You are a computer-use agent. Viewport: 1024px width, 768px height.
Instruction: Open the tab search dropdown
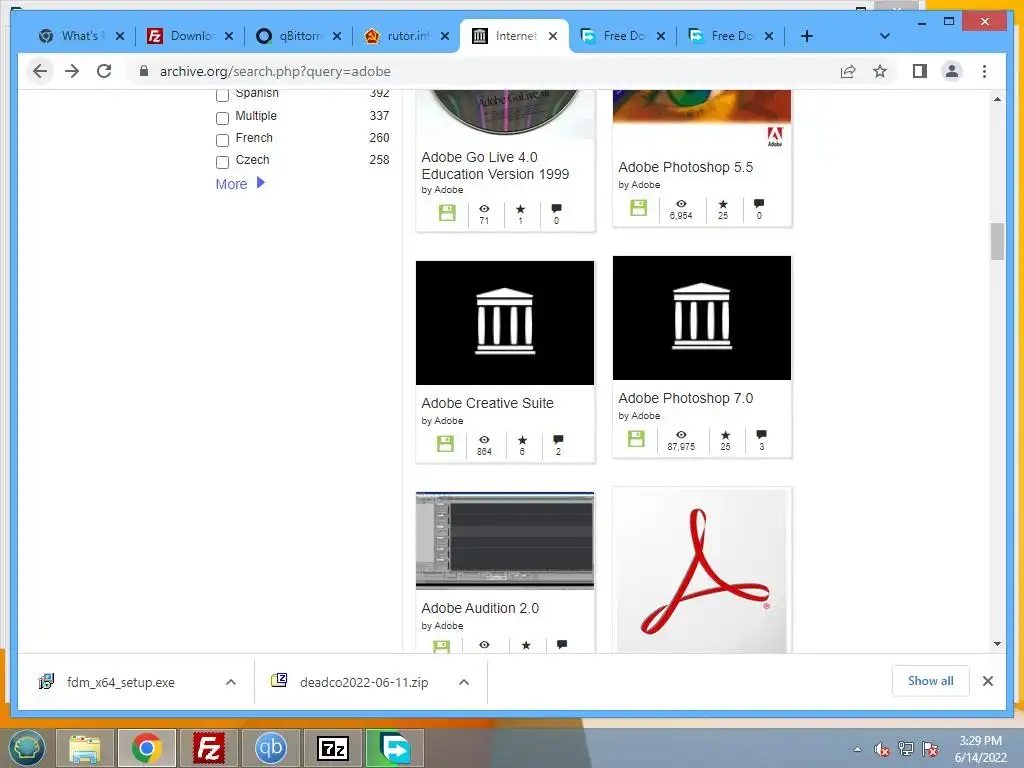884,36
